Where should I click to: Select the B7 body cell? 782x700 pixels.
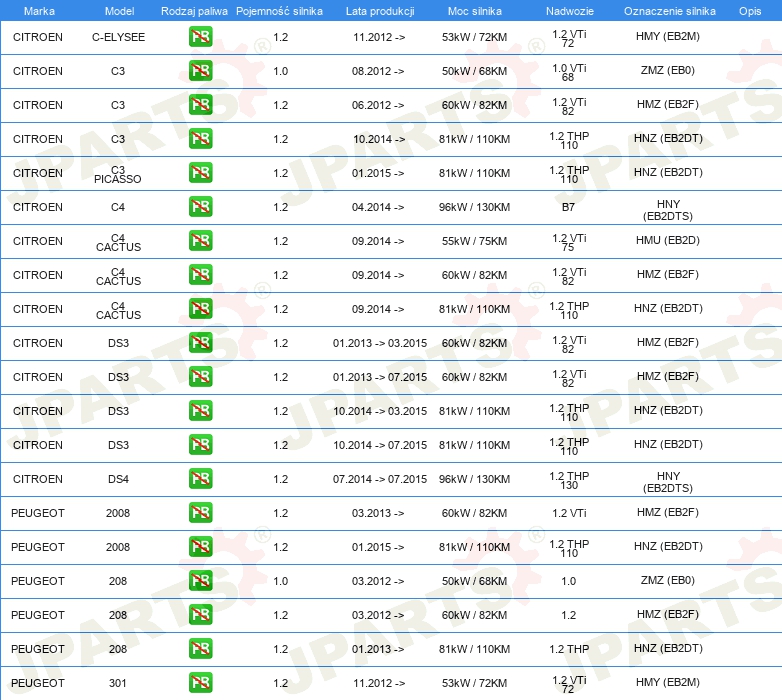pos(569,207)
